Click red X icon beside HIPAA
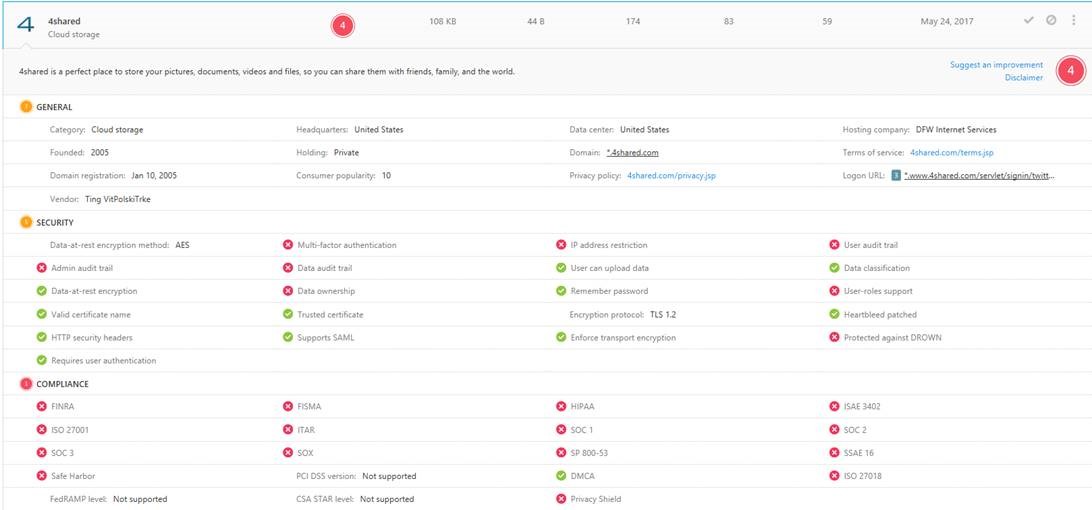 coord(561,407)
